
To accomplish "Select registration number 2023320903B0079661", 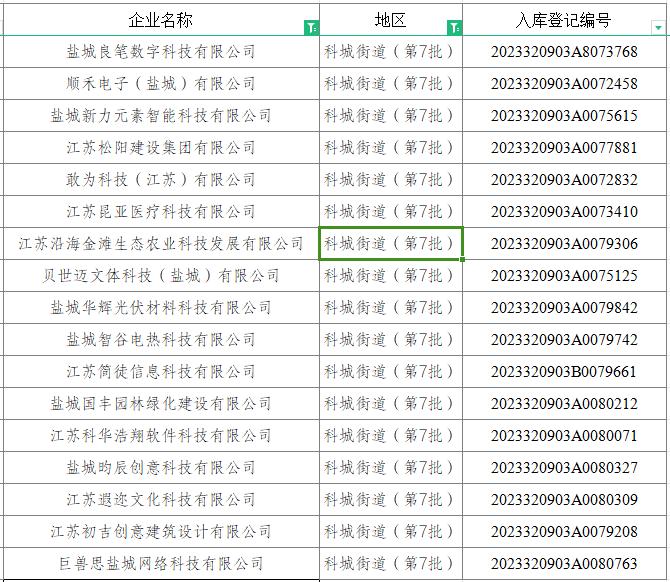I will click(564, 372).
